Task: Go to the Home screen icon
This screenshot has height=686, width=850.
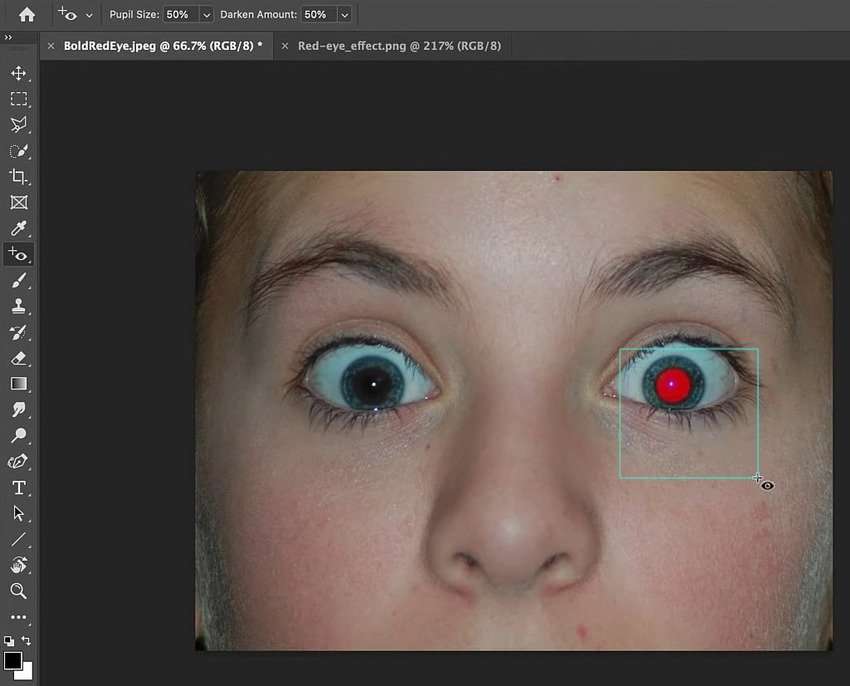Action: (x=27, y=15)
